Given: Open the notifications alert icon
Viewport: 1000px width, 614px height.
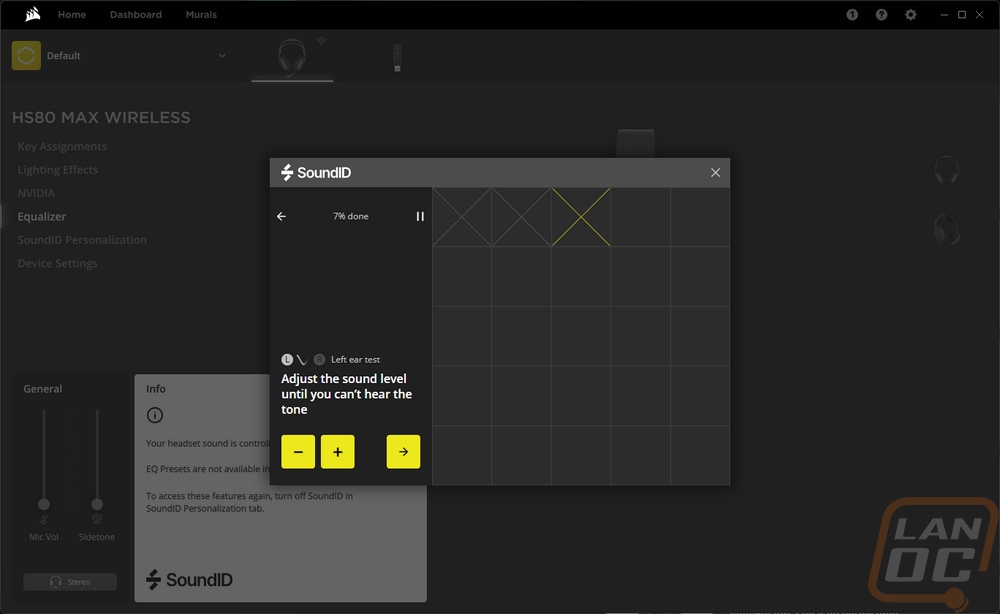Looking at the screenshot, I should click(x=852, y=15).
